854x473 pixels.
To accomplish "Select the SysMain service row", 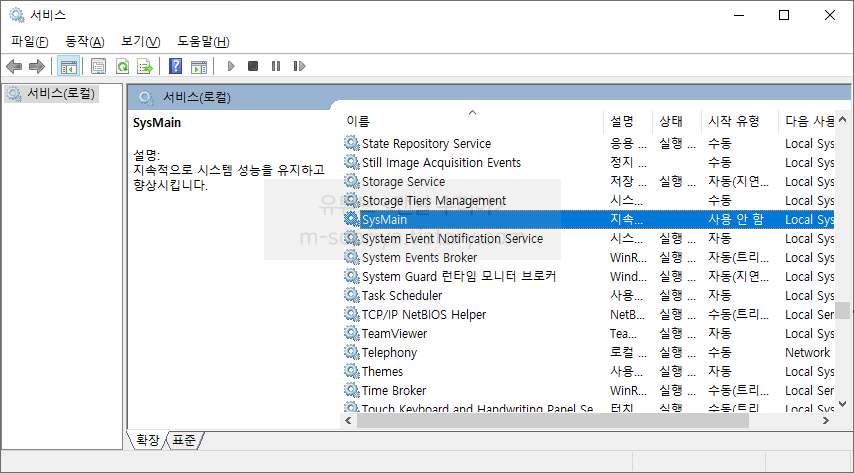I will click(589, 220).
